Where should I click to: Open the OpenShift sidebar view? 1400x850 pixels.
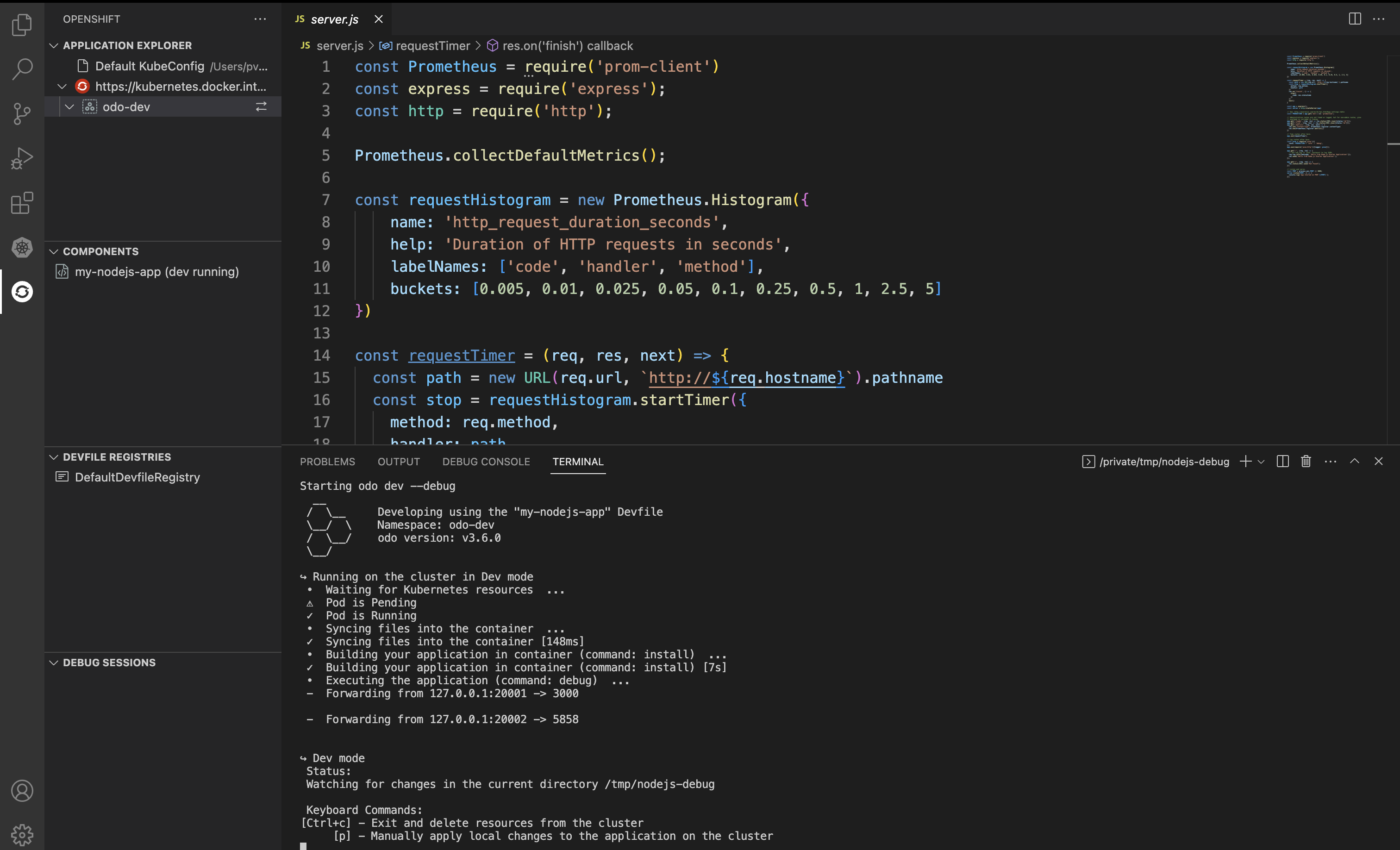[22, 292]
